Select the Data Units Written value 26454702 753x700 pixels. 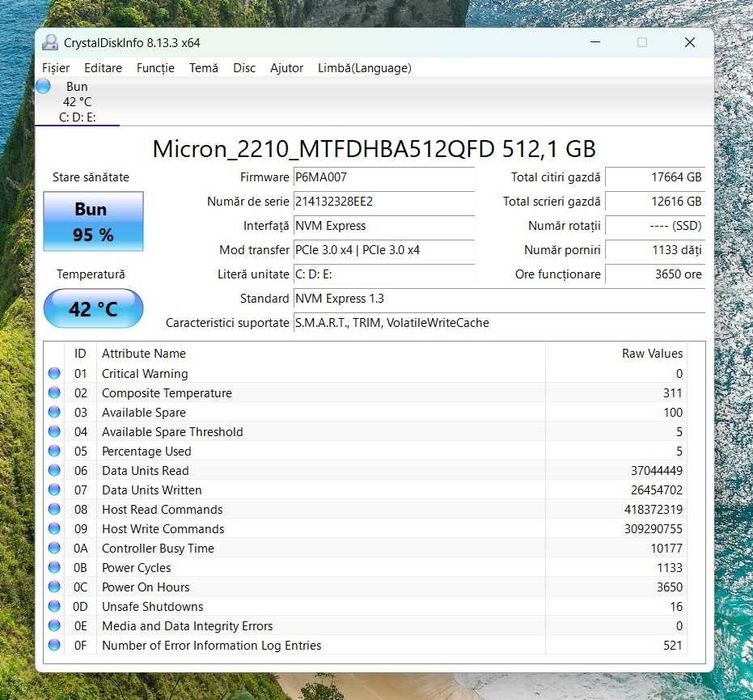(656, 490)
